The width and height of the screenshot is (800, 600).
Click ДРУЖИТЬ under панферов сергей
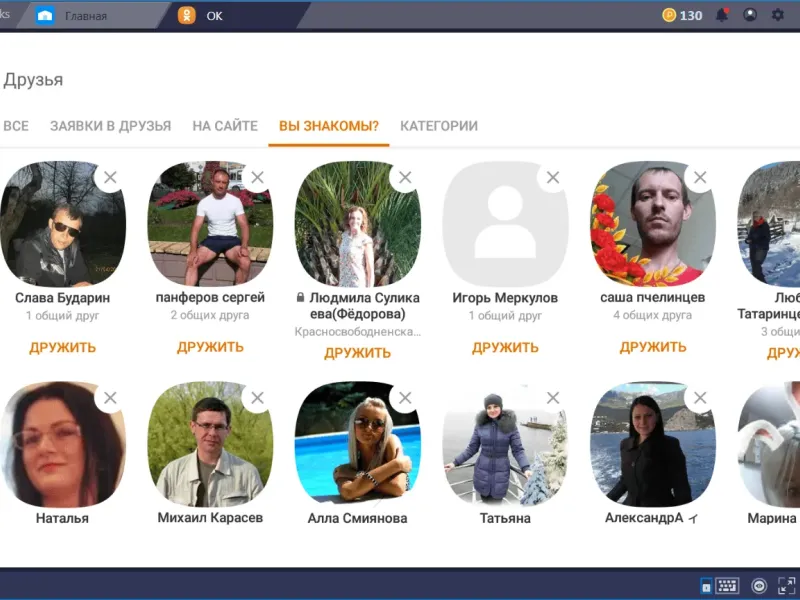click(210, 347)
